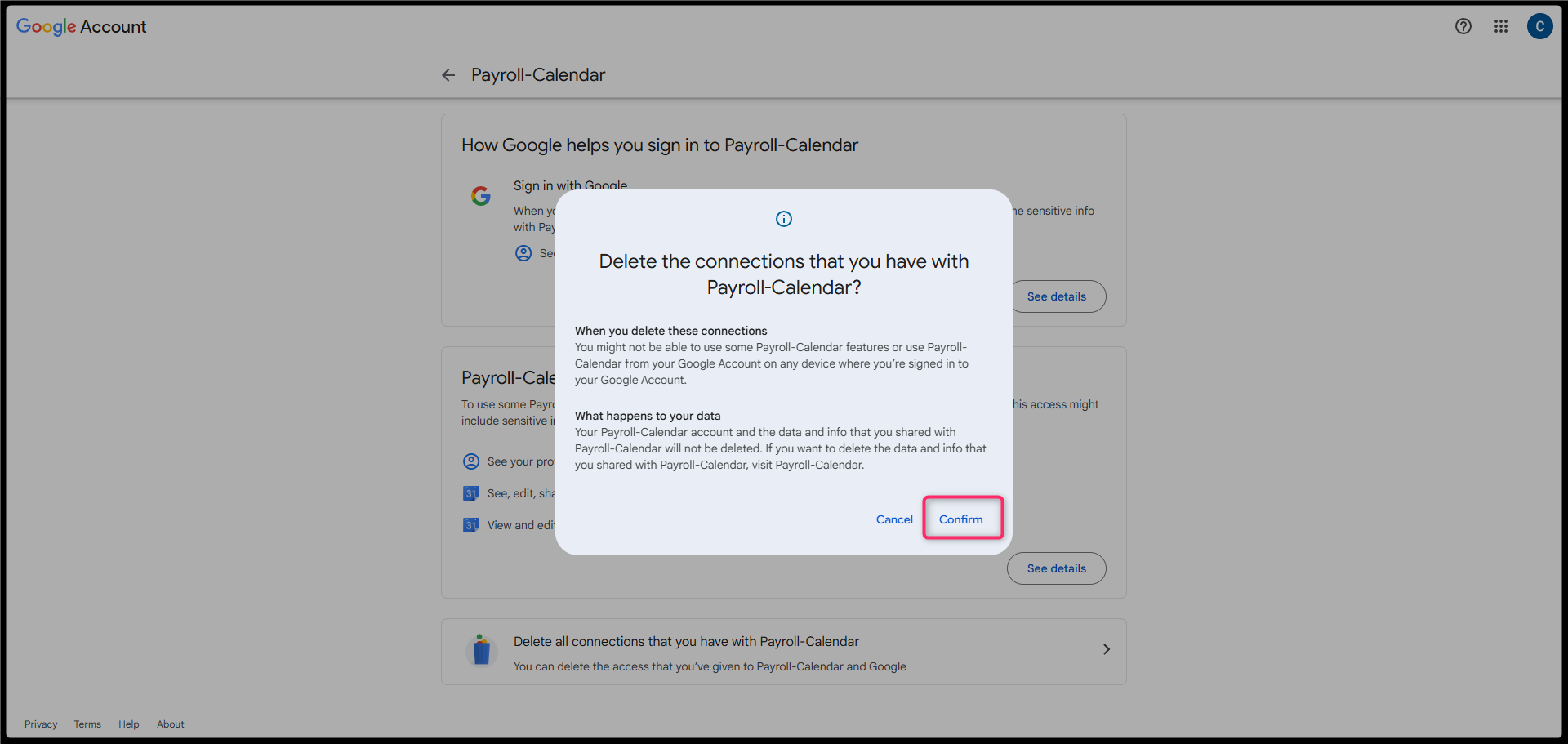Click the calendar icon beside 'View and edit'
Viewport: 1568px width, 744px height.
(471, 525)
